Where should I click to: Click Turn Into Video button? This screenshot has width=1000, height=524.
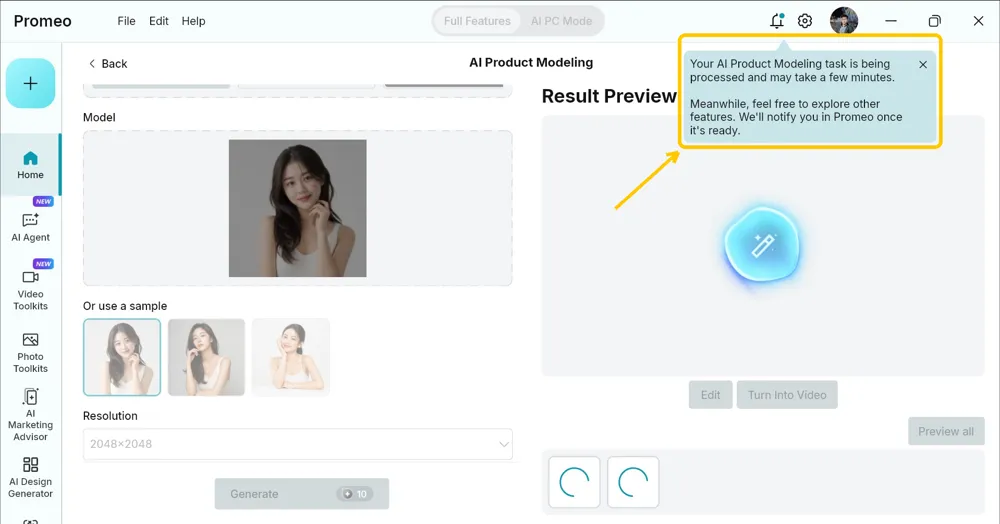click(x=787, y=395)
